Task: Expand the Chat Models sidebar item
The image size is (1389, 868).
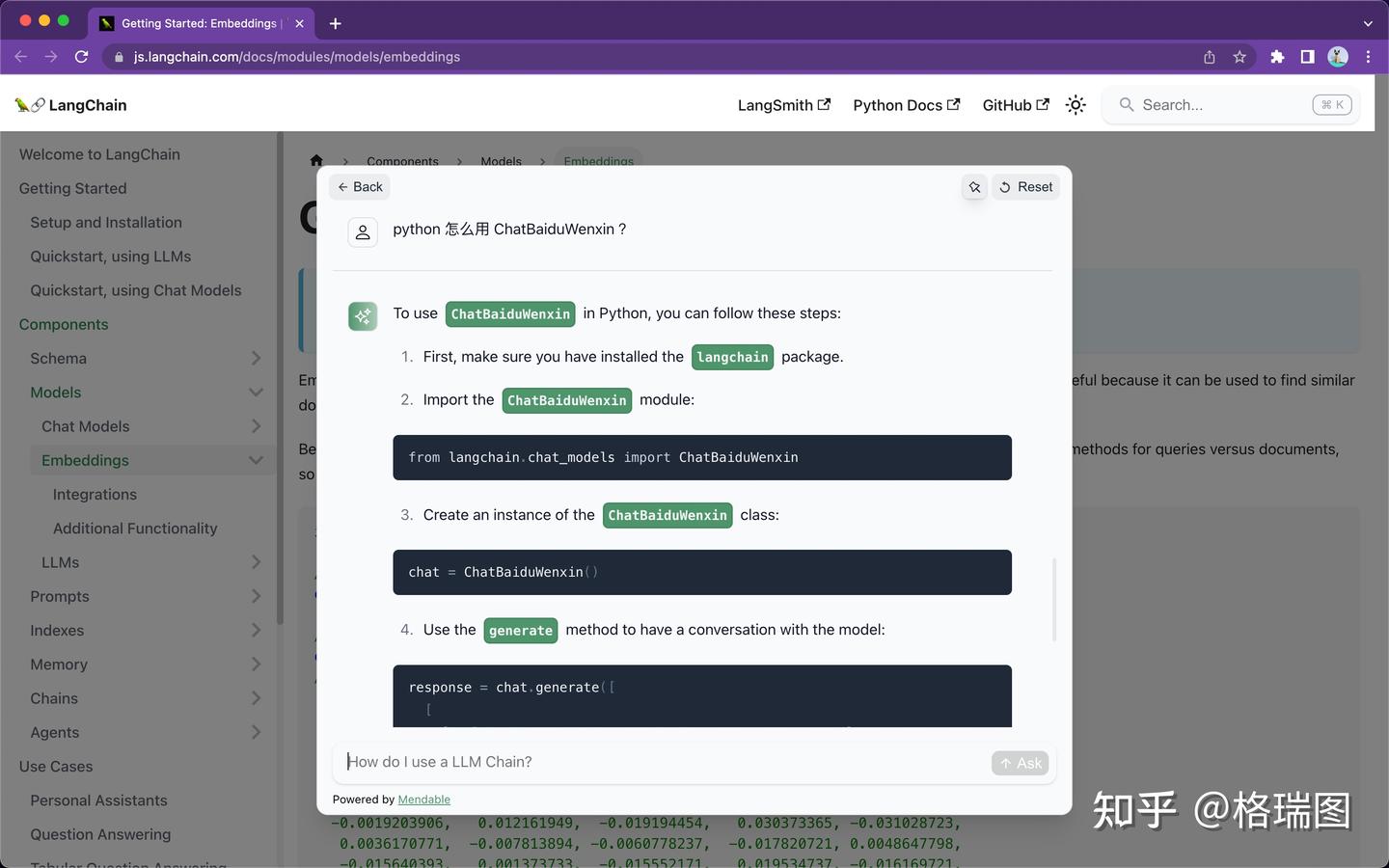Action: pyautogui.click(x=256, y=426)
